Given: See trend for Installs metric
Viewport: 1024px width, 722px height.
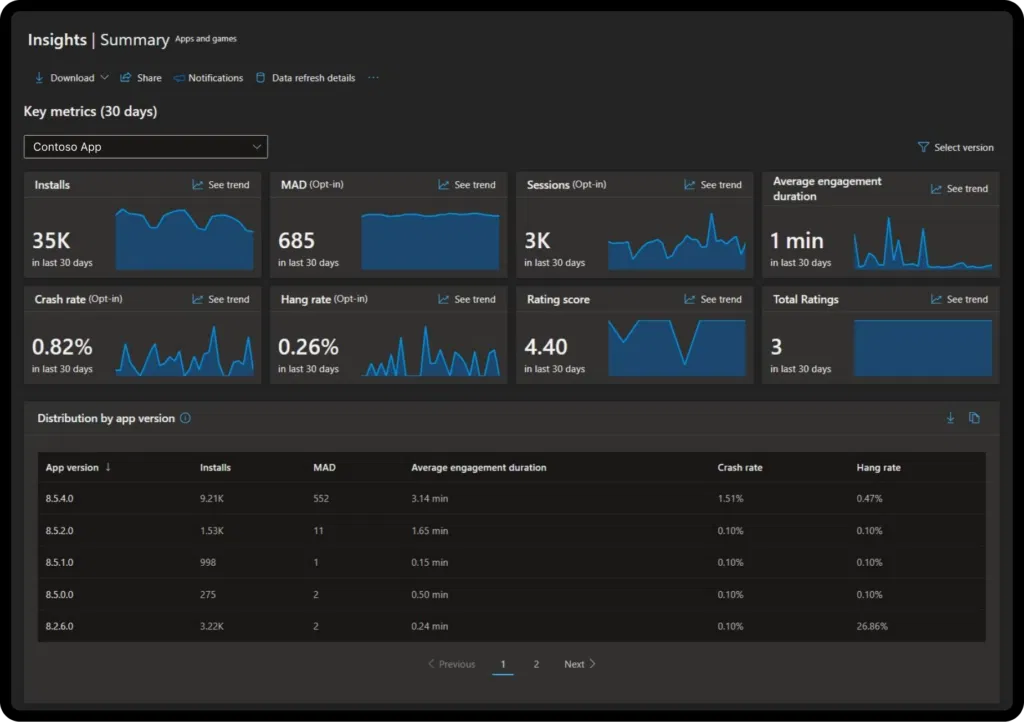Looking at the screenshot, I should pos(221,185).
